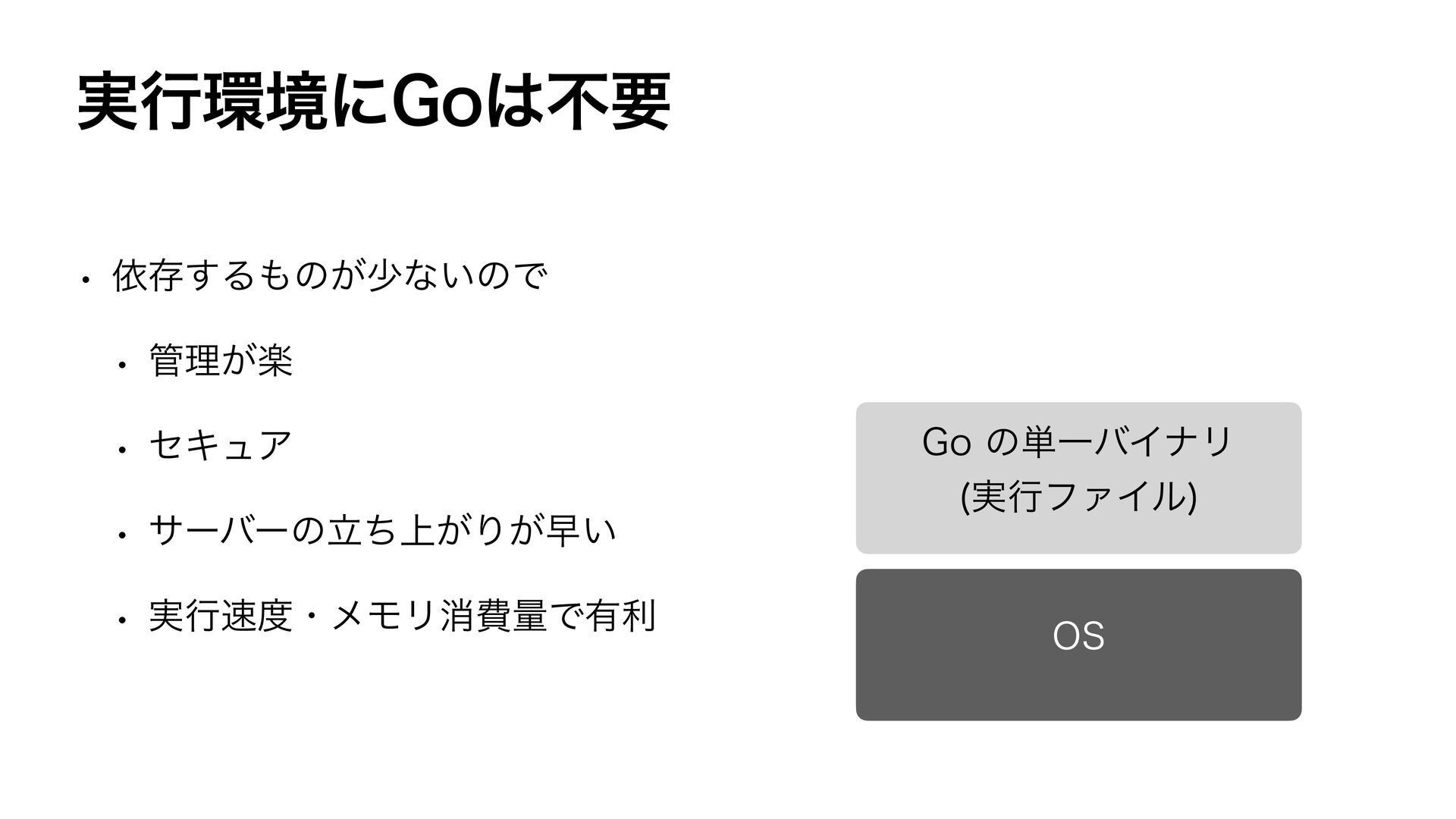Select the OS dark gray box
This screenshot has width=1456, height=819.
(x=1078, y=645)
